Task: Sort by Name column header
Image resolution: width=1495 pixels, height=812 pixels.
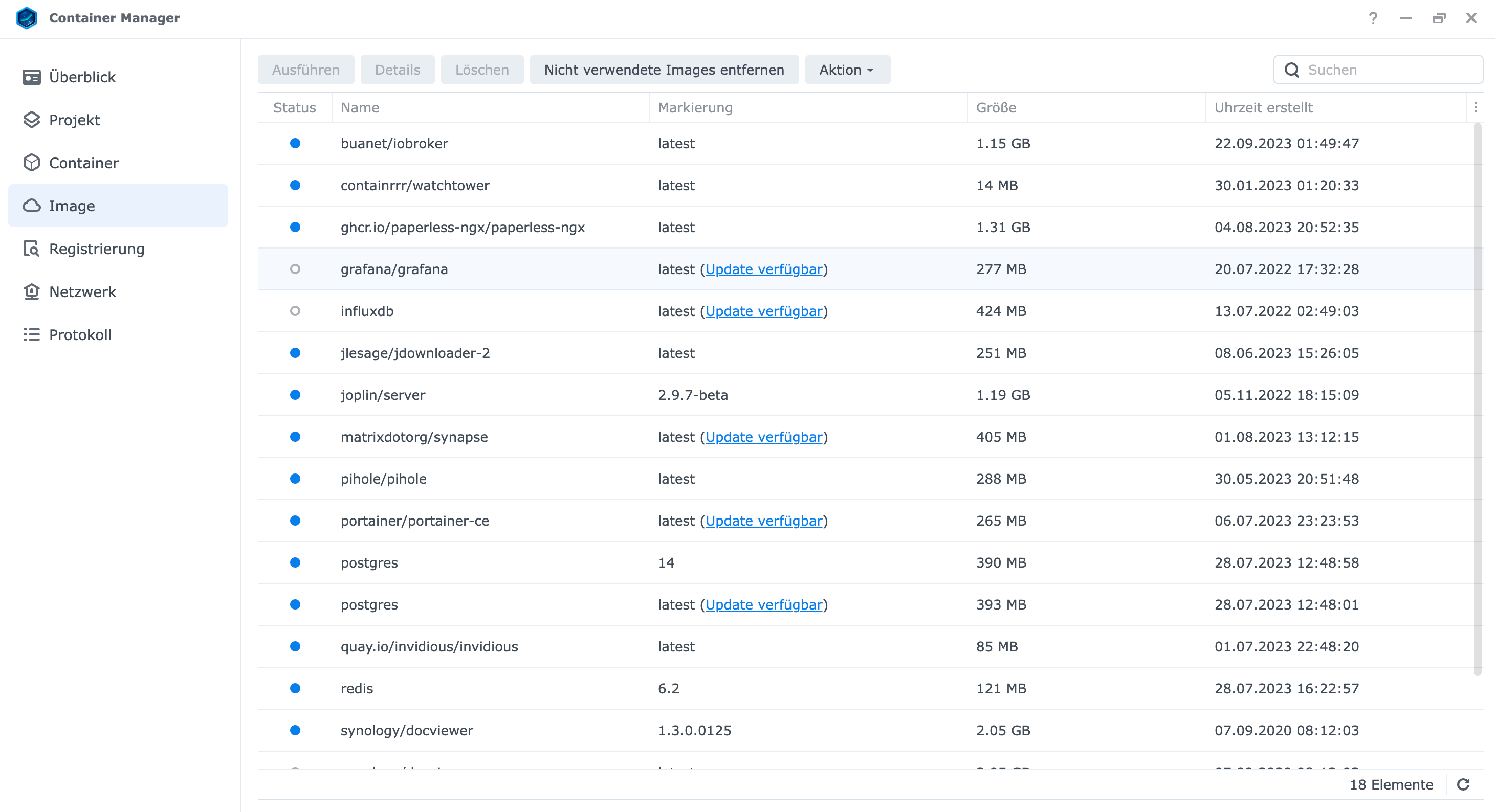Action: point(360,107)
